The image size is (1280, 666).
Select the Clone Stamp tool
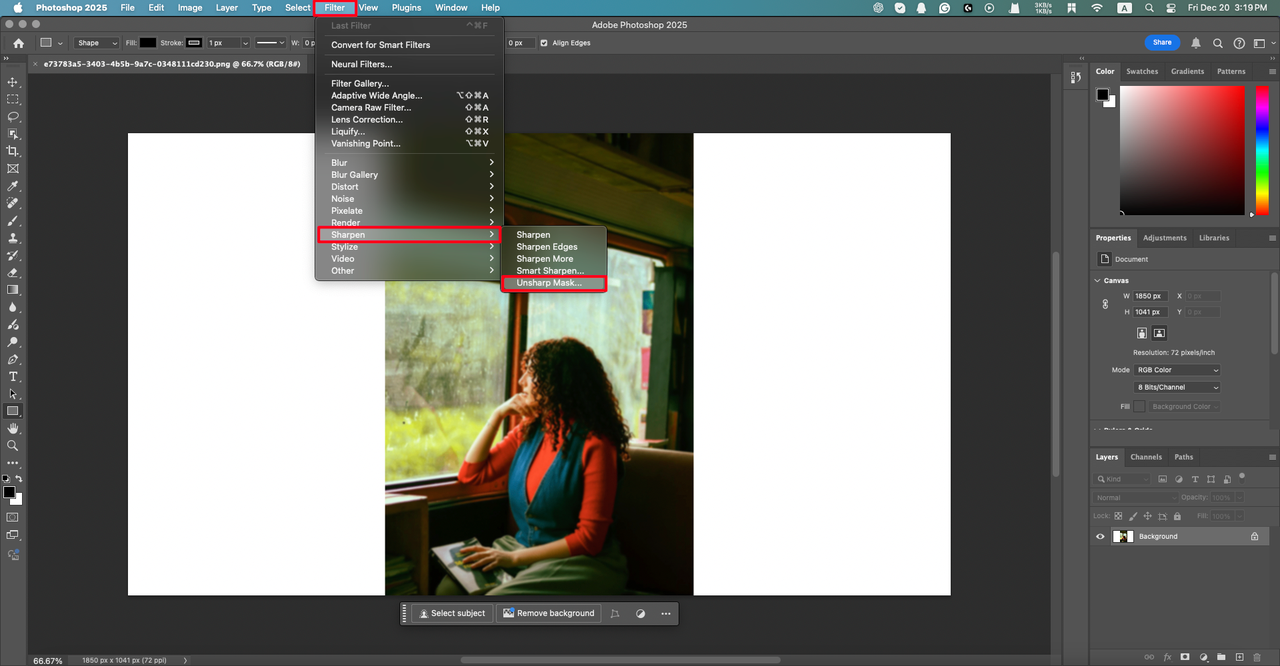13,238
